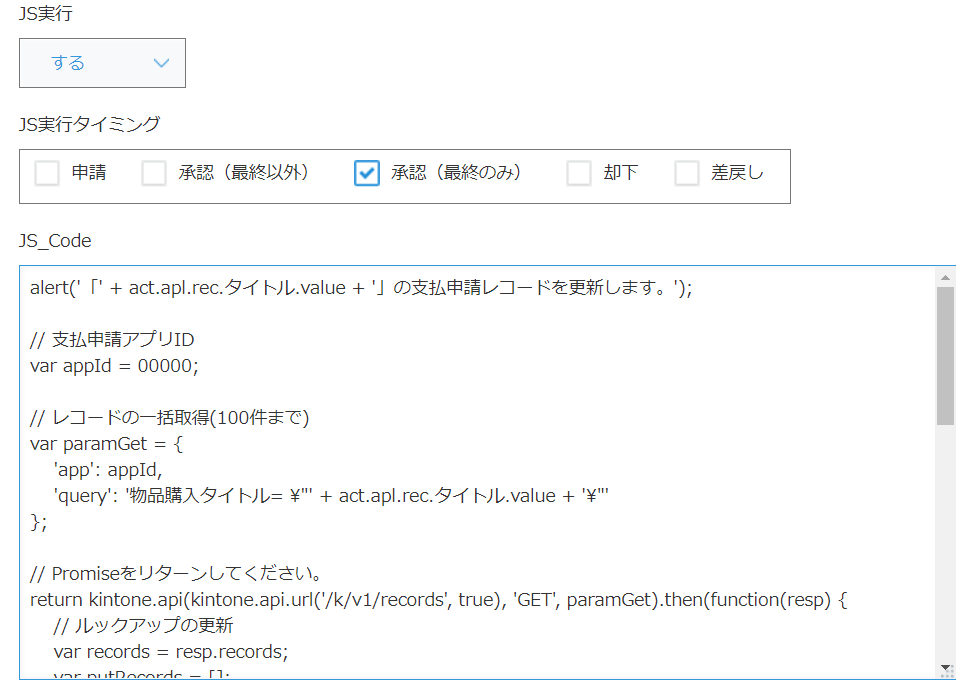
Task: Click the '// Promiseをリターンしてください。' comment
Action: pyautogui.click(x=175, y=574)
